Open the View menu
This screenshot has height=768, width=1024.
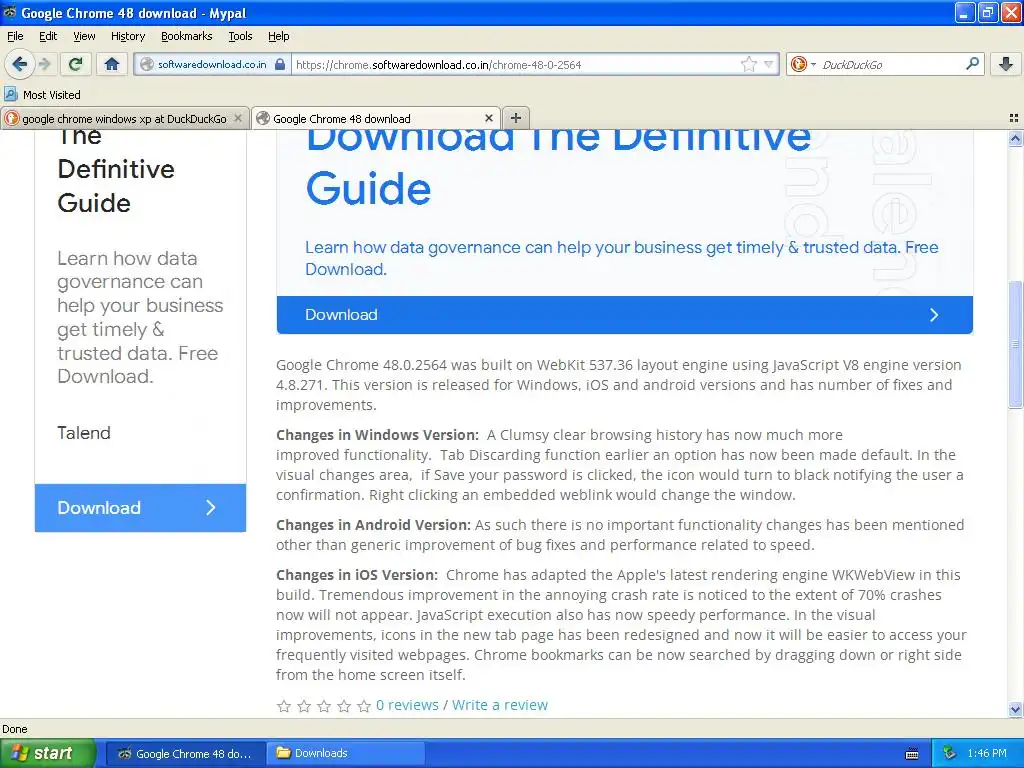pyautogui.click(x=84, y=36)
